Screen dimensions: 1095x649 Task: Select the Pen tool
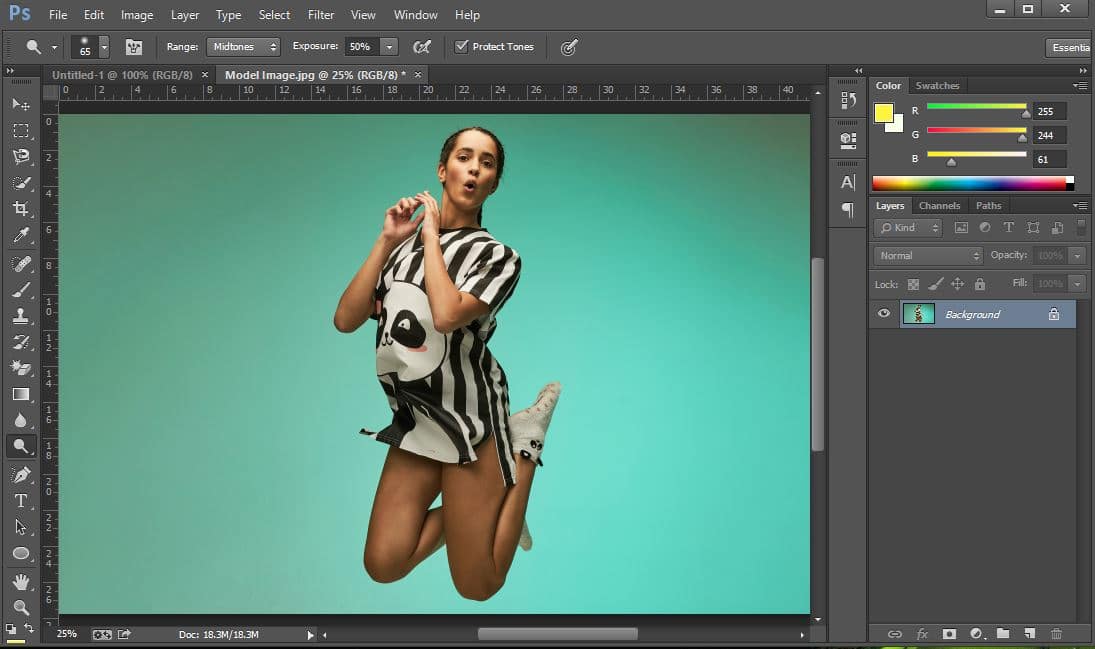(x=20, y=474)
